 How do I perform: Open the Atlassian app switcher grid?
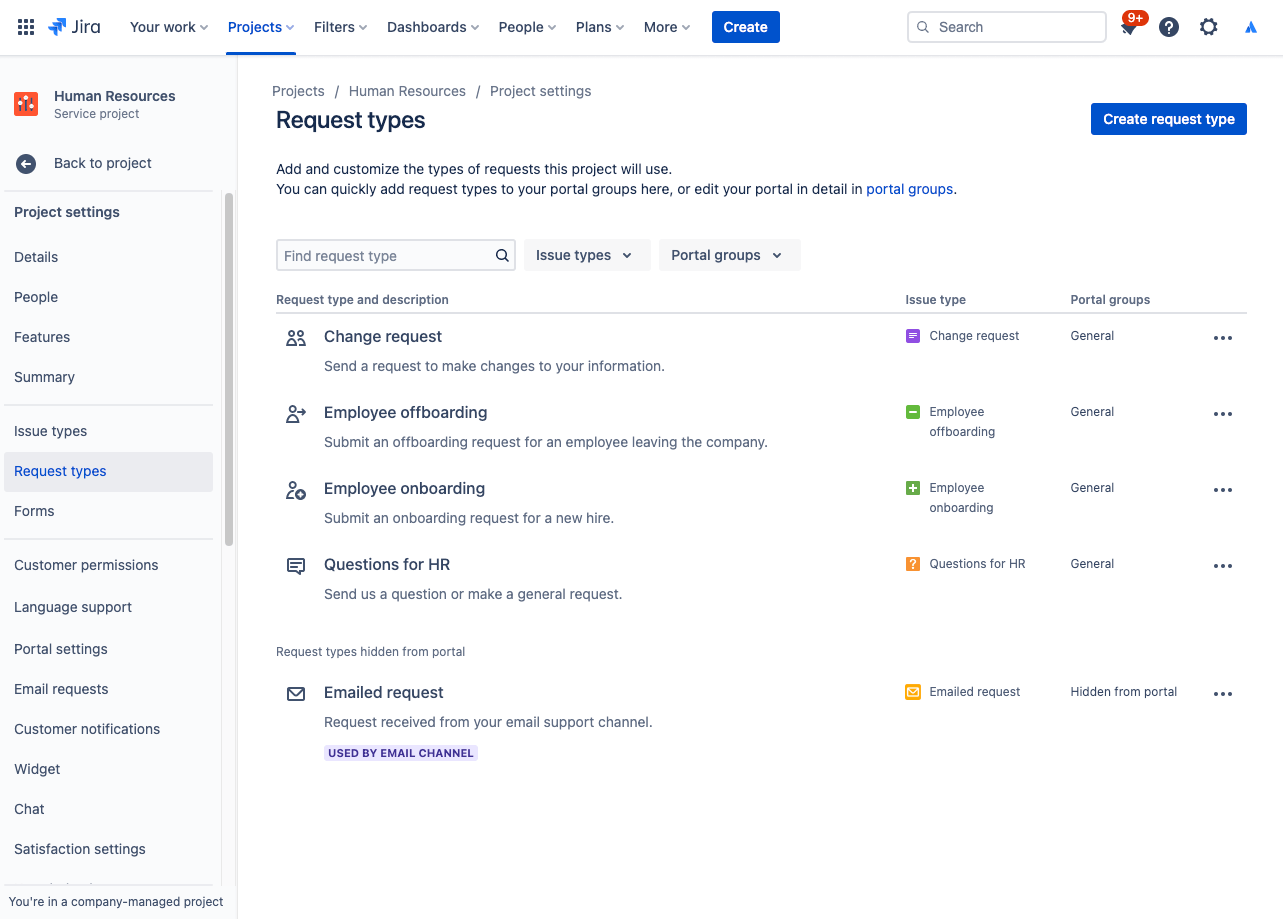coord(25,27)
